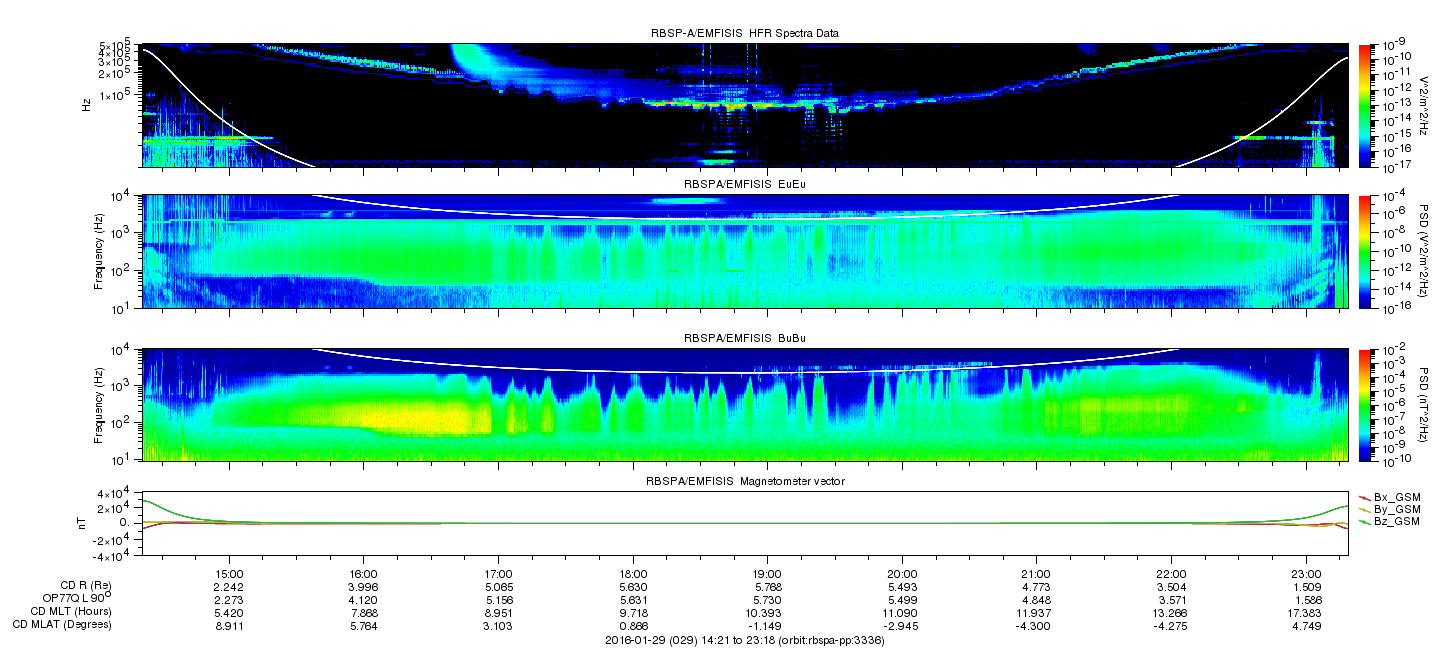Click the HFR Spectra Data plot title
Screen dimensions: 1447x658
pos(745,33)
